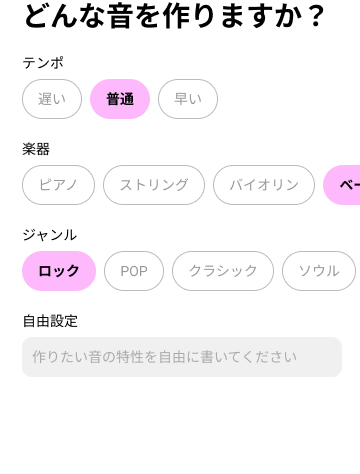Choose the 早い tempo option
360x474 pixels.
point(188,99)
